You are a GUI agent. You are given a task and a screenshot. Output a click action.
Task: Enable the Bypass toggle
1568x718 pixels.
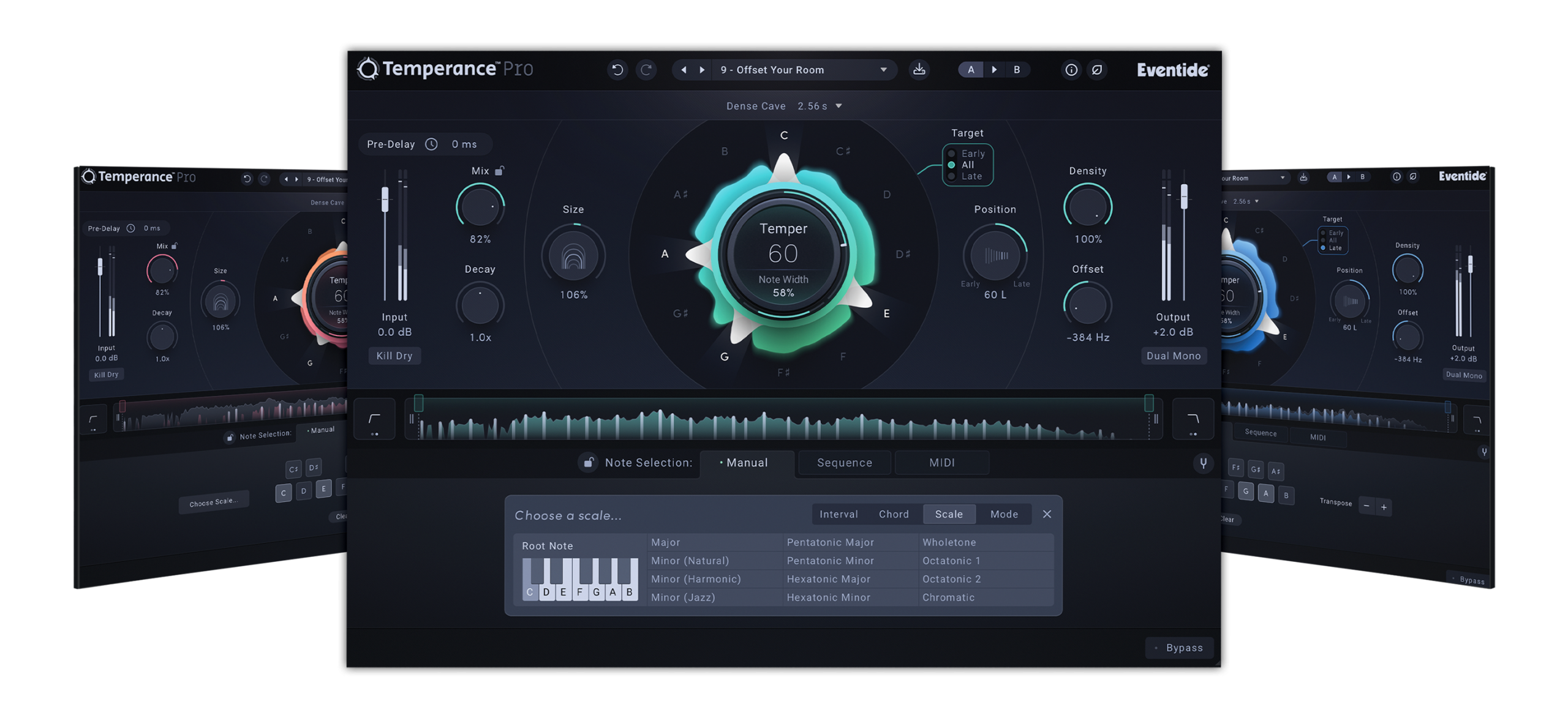coord(1178,648)
